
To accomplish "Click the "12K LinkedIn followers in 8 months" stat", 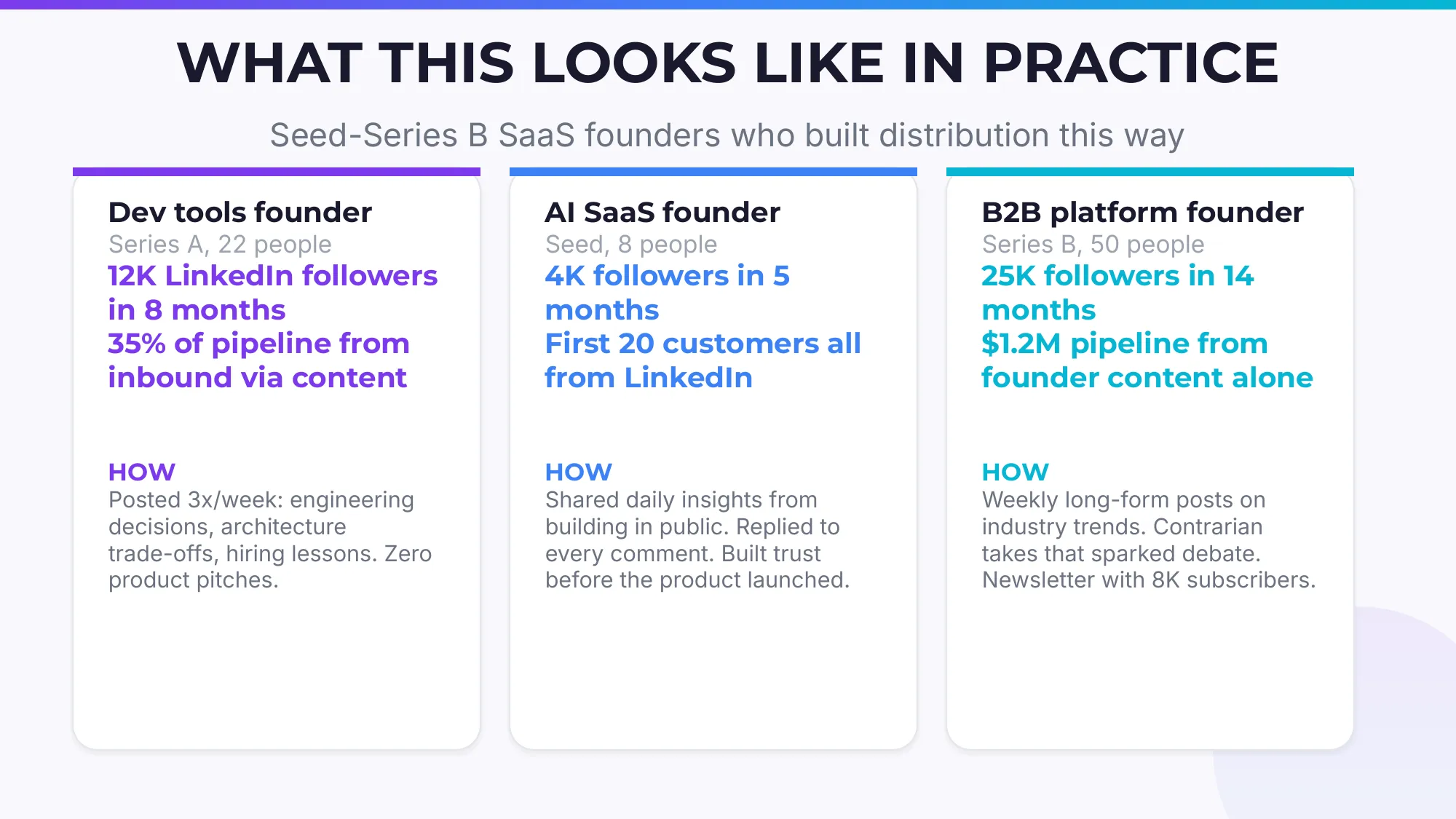I will (272, 293).
